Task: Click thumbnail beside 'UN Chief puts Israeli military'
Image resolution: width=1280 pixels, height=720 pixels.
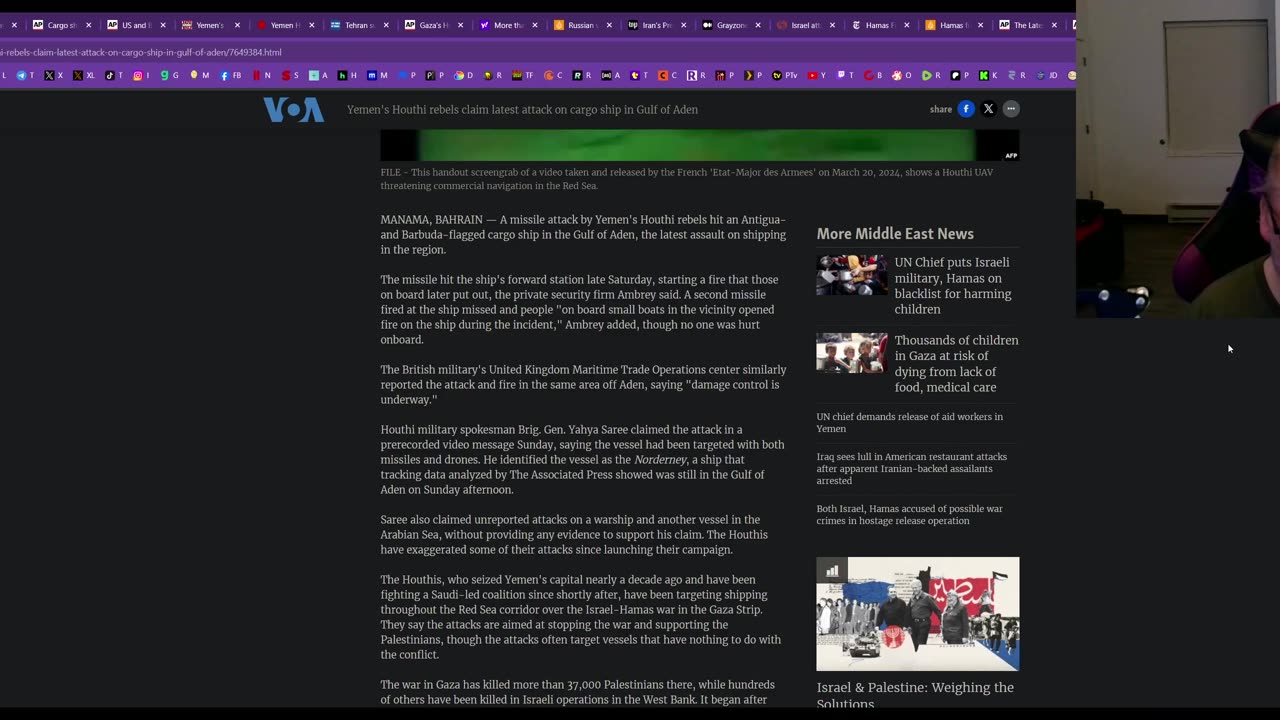Action: [851, 275]
